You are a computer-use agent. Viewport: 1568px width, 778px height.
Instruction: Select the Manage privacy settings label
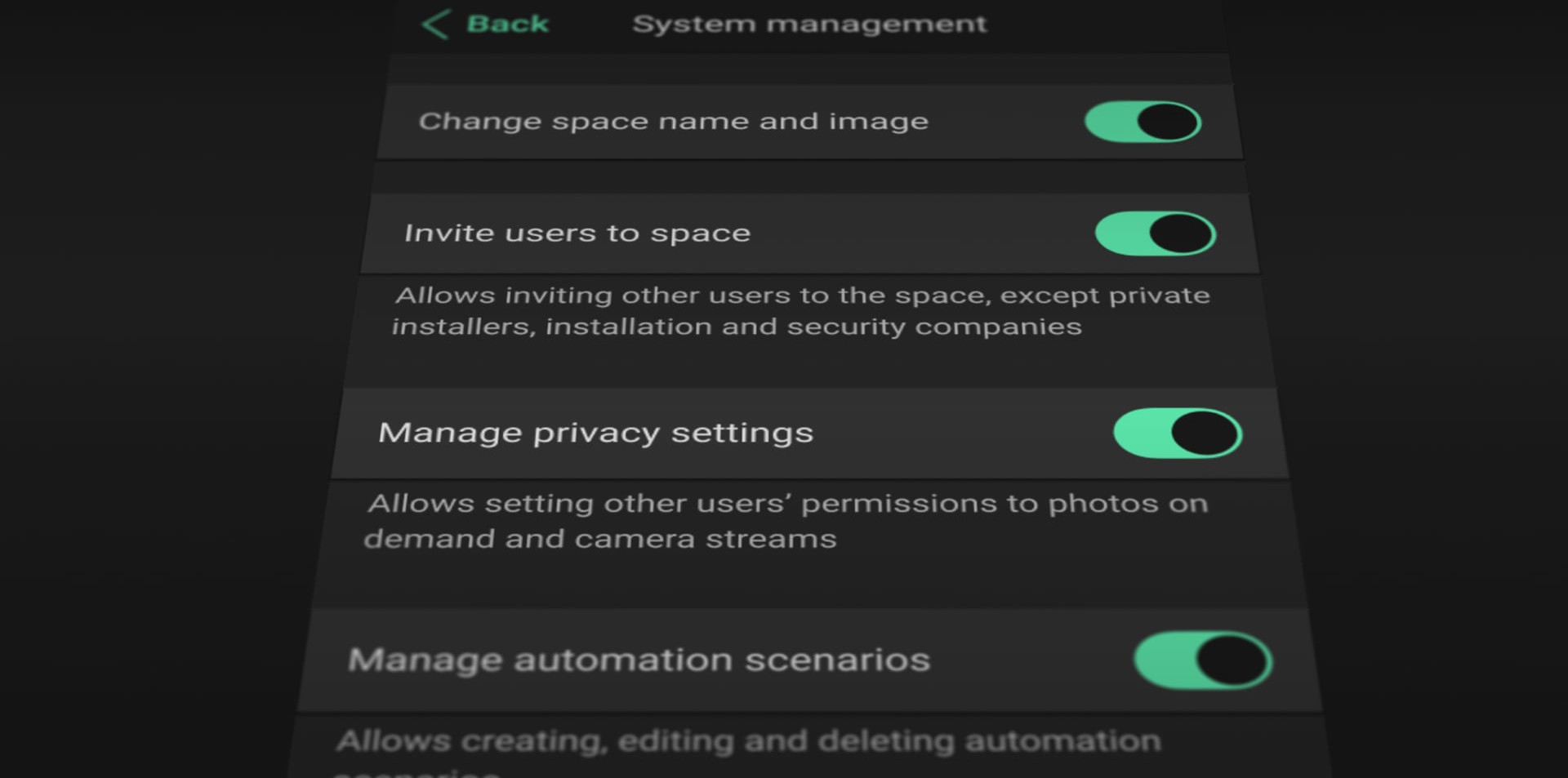pyautogui.click(x=596, y=433)
